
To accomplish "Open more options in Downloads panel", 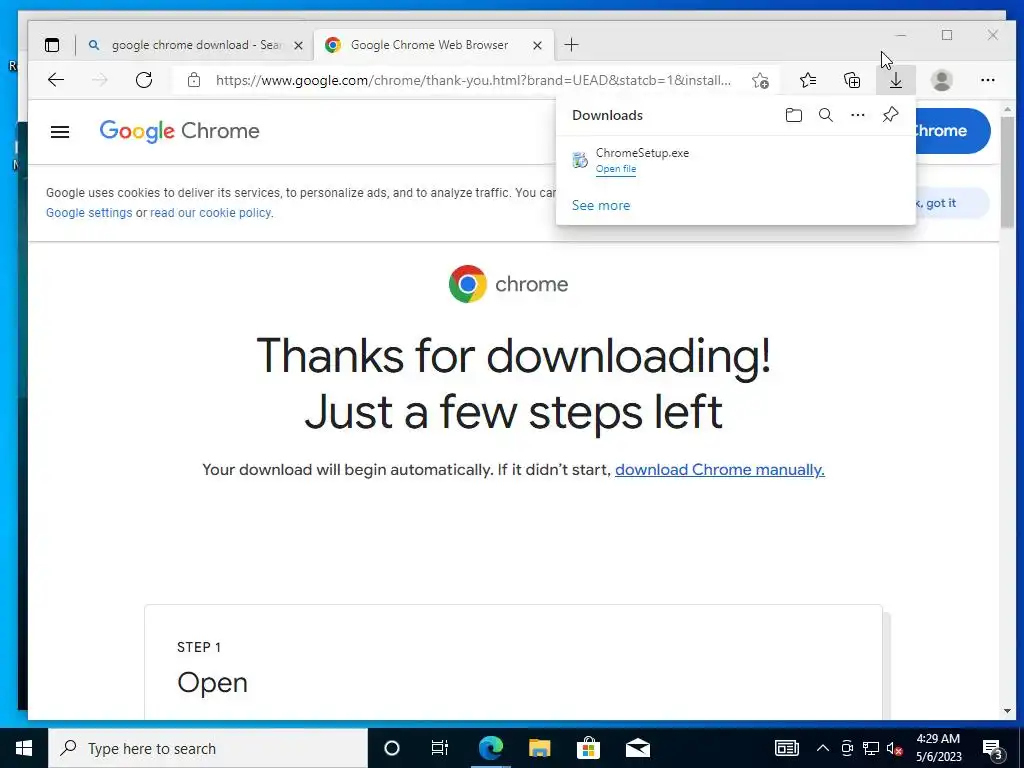I will 857,116.
